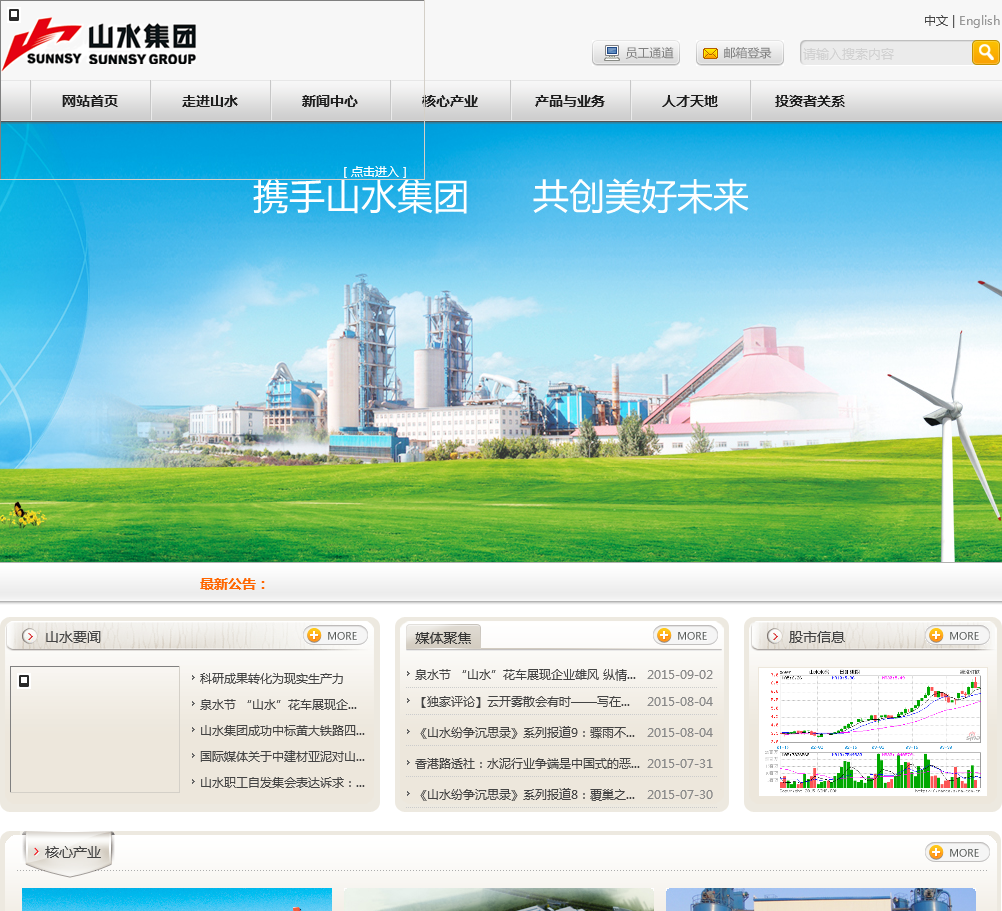The image size is (1002, 911).
Task: Focus the 请输入搜索内容 search field
Action: click(886, 53)
